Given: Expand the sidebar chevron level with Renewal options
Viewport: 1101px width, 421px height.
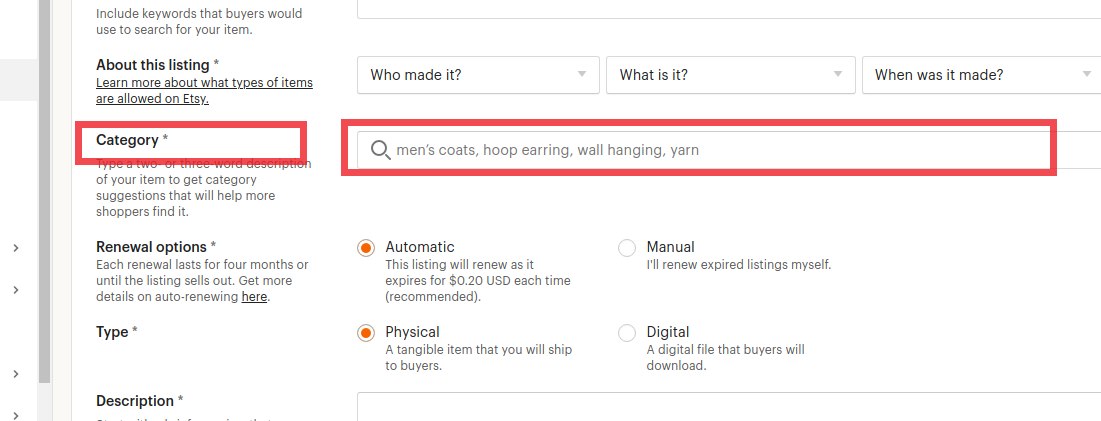Looking at the screenshot, I should 15,248.
